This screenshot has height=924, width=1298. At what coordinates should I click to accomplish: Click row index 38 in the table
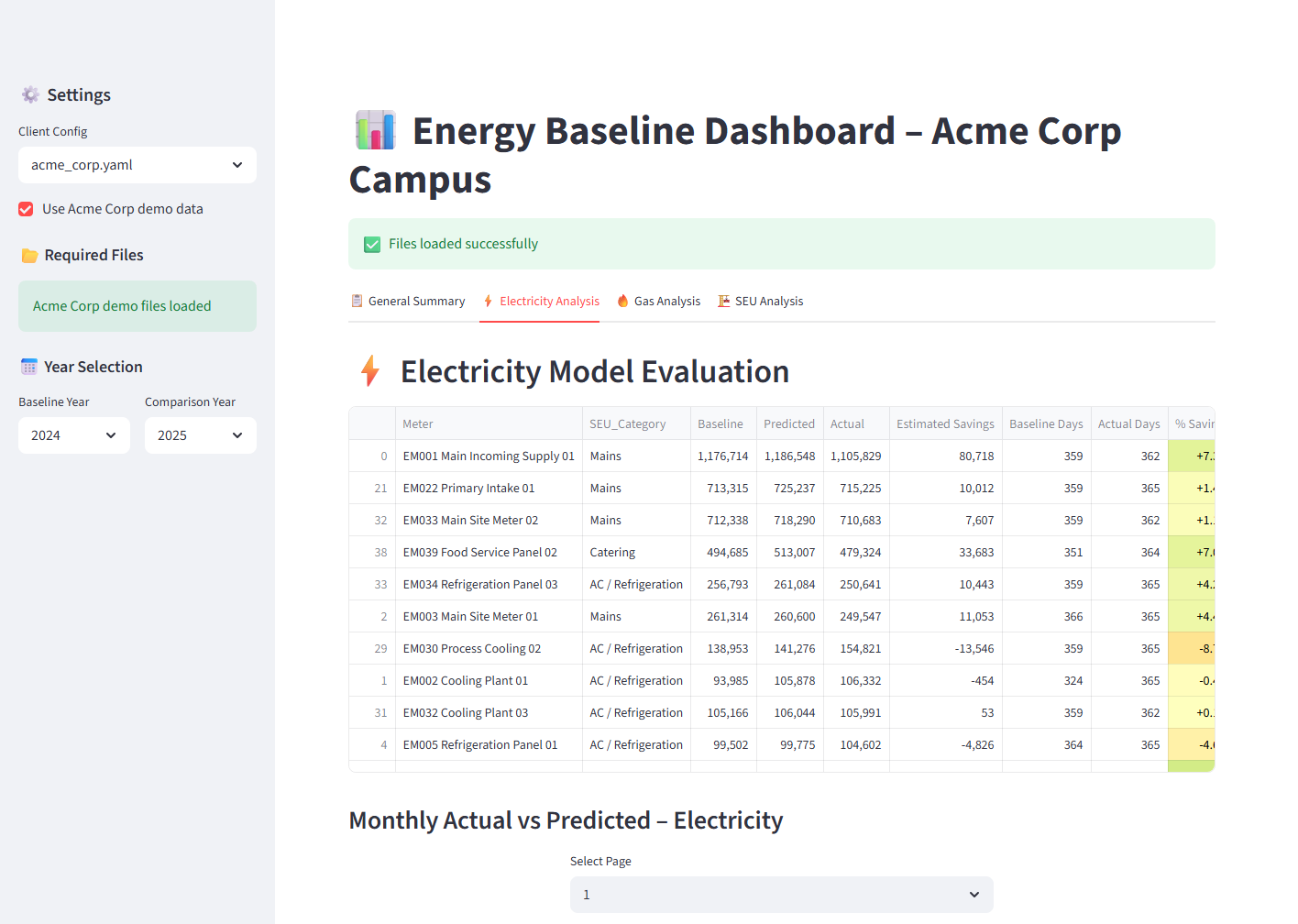pyautogui.click(x=372, y=552)
